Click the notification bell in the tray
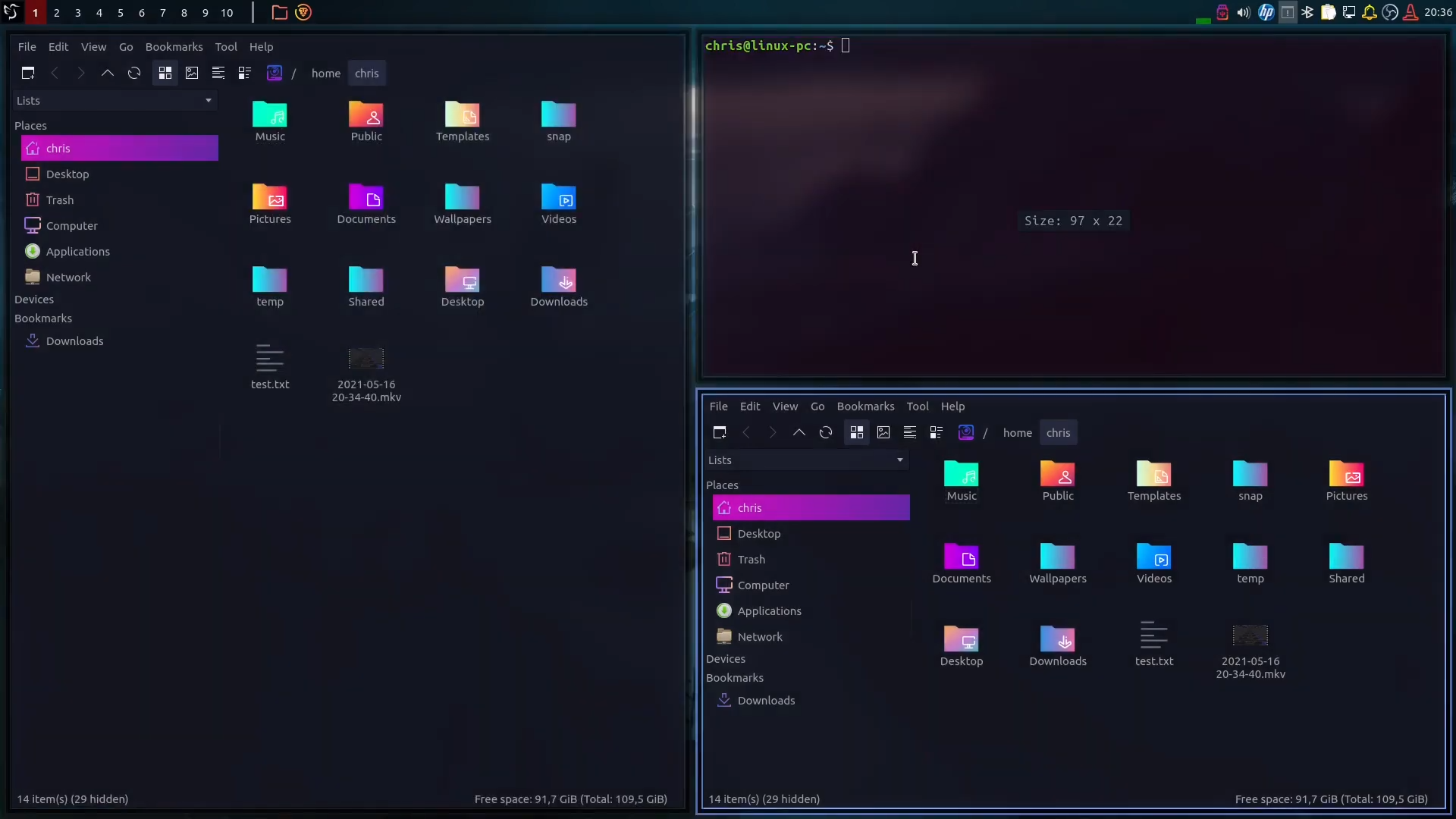Viewport: 1456px width, 819px height. click(1370, 12)
